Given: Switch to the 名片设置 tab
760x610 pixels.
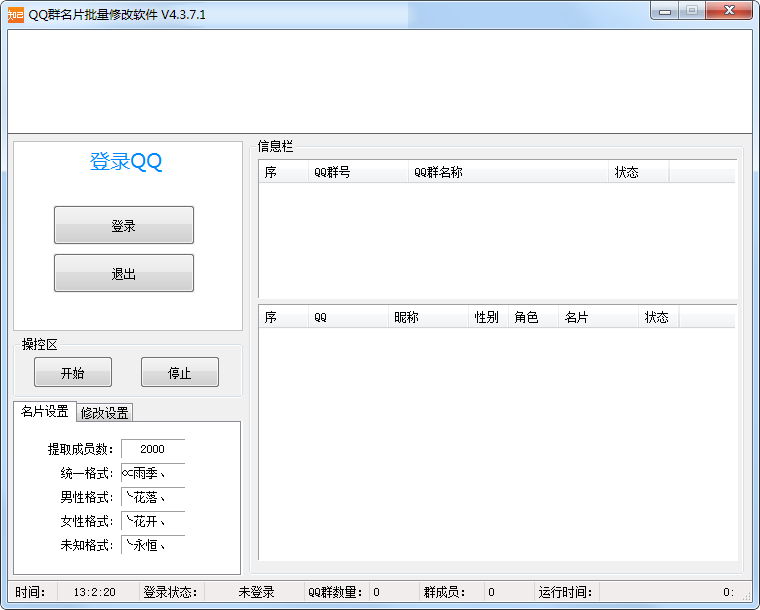Looking at the screenshot, I should pyautogui.click(x=45, y=411).
